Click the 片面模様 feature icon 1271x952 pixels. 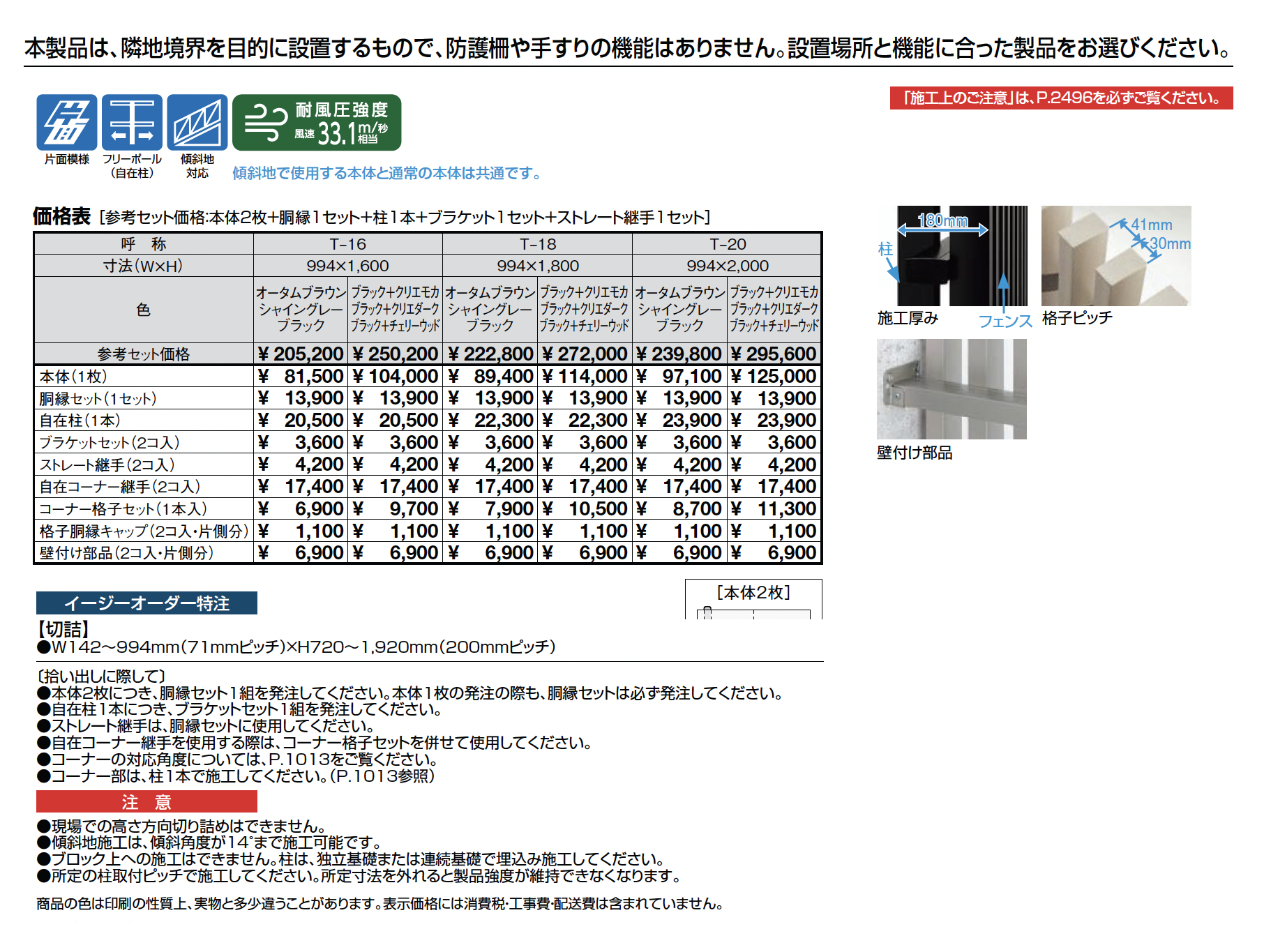(x=66, y=123)
